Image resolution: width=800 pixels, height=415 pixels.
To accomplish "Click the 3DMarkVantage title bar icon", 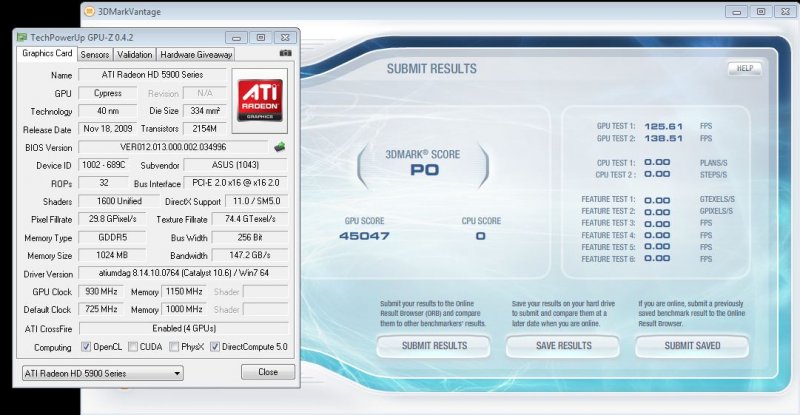I will [x=89, y=11].
